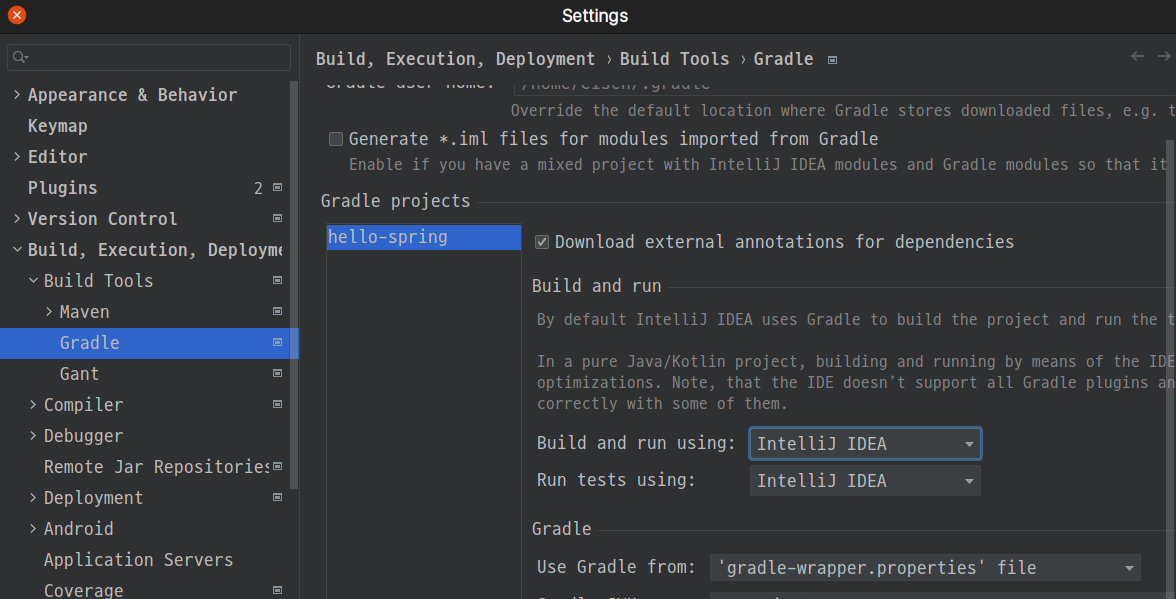Click the Build Tools breadcrumb
This screenshot has height=599, width=1176.
[x=674, y=59]
